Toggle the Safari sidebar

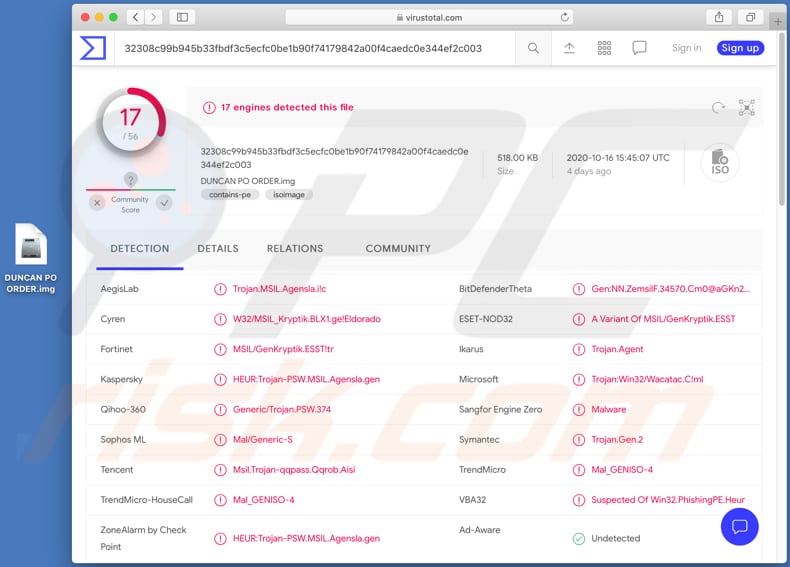click(182, 17)
